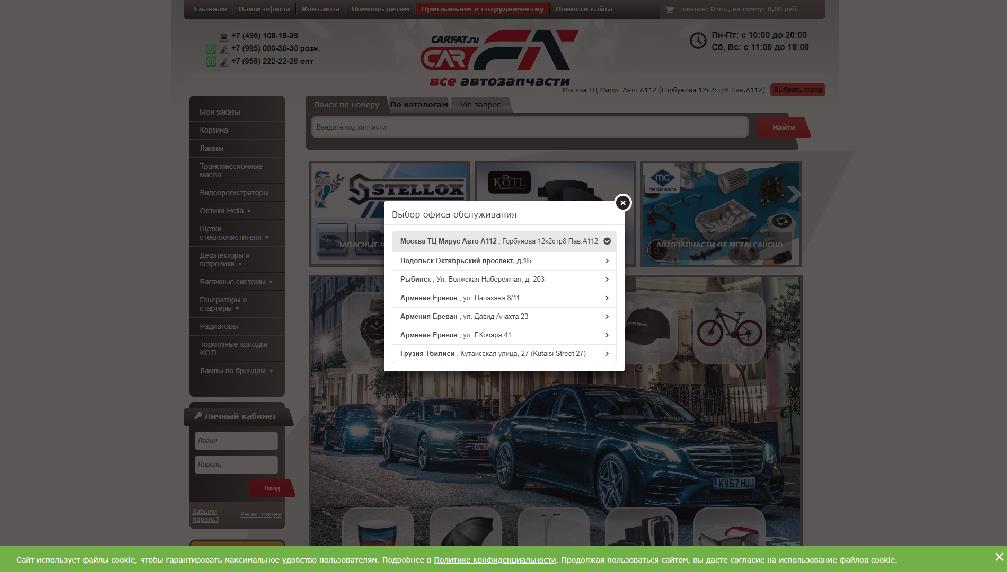Choose the Подольск Октябрьский проспект office
This screenshot has width=1007, height=572.
pos(465,261)
